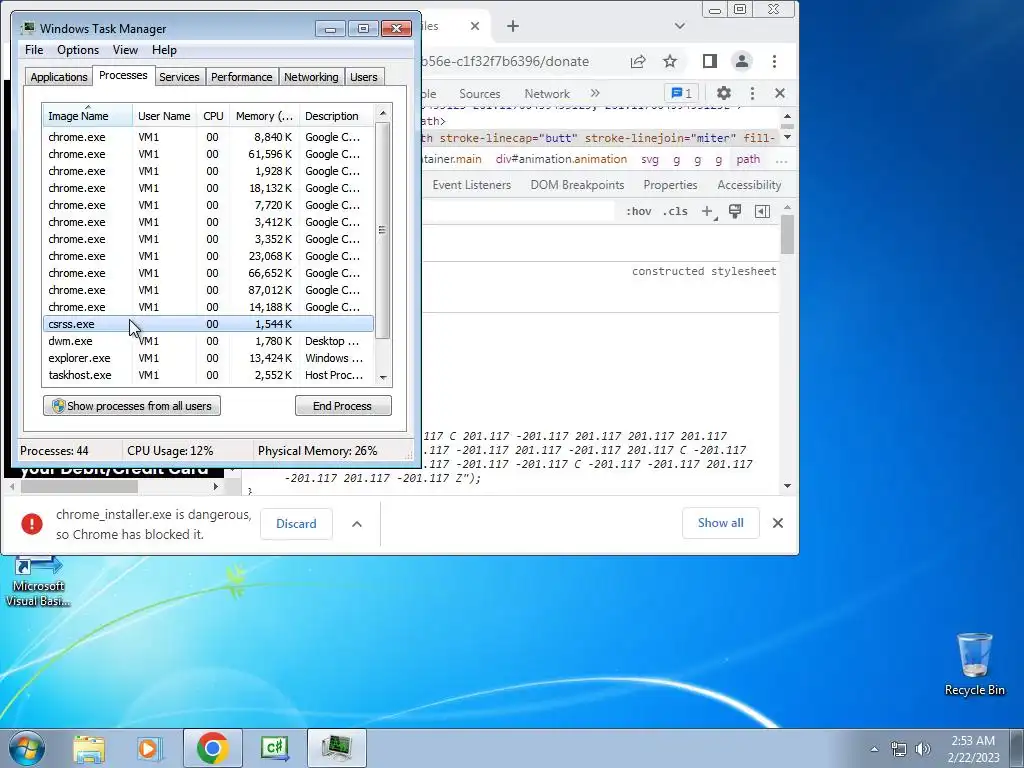
Task: Toggle computed styles sidebar icon
Action: [762, 211]
